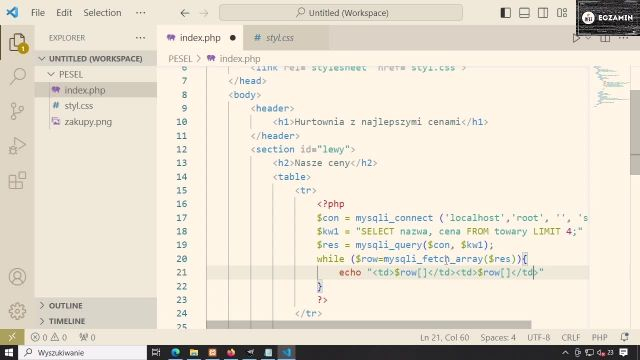This screenshot has width=640, height=360.
Task: Click Ln 21, Col 60 position
Action: pyautogui.click(x=444, y=338)
